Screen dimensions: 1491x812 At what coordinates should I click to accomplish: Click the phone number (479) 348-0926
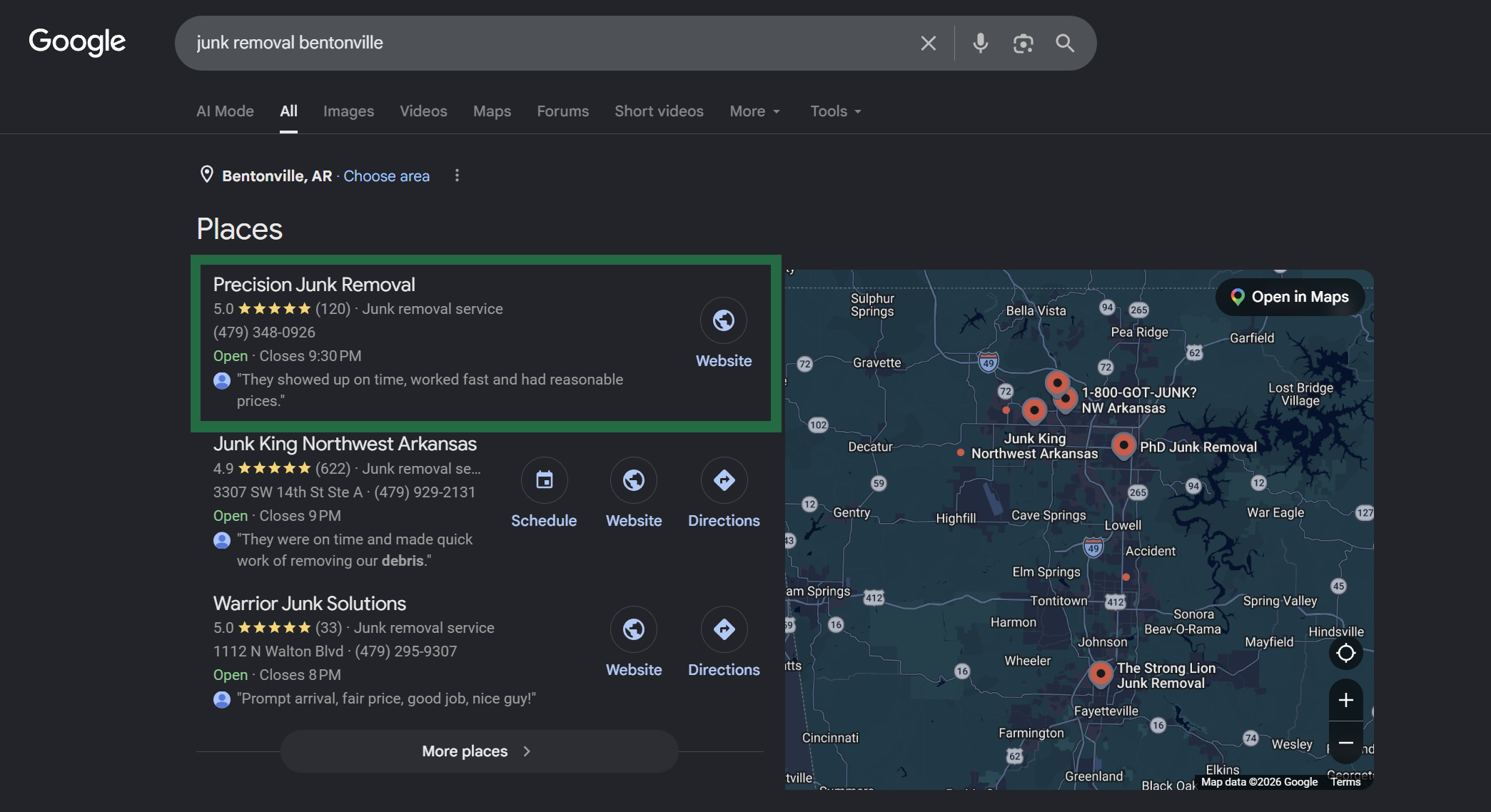[x=264, y=333]
